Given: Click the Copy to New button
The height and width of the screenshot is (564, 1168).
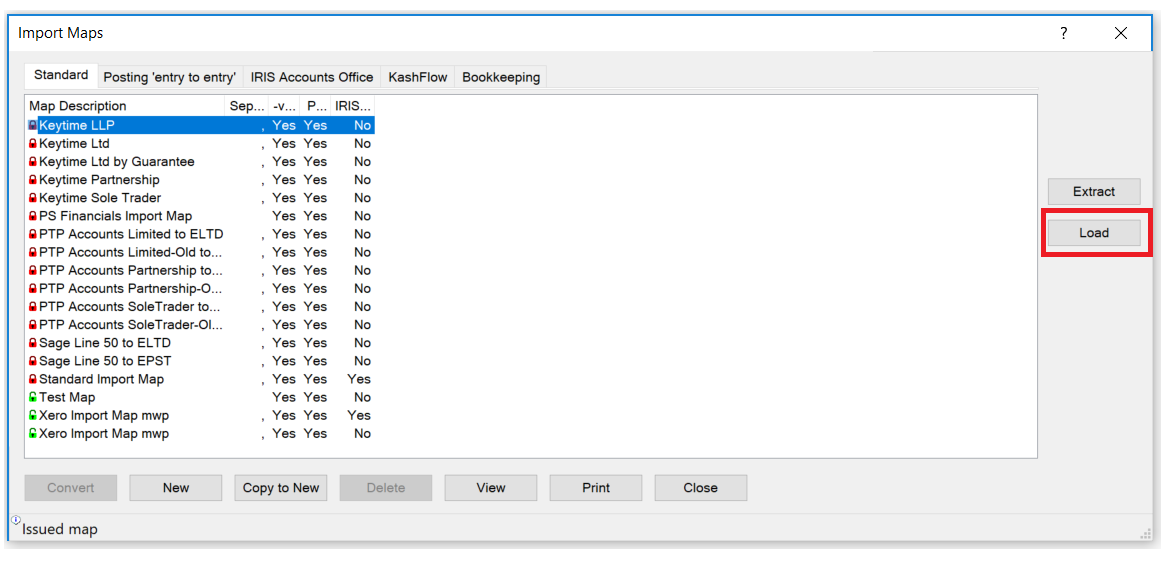Looking at the screenshot, I should (281, 488).
